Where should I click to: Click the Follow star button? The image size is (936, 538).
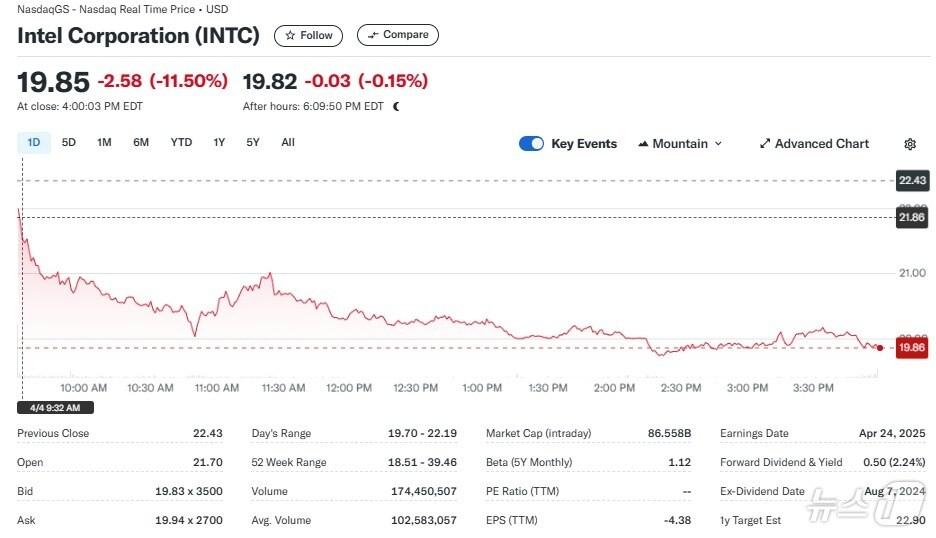[308, 35]
